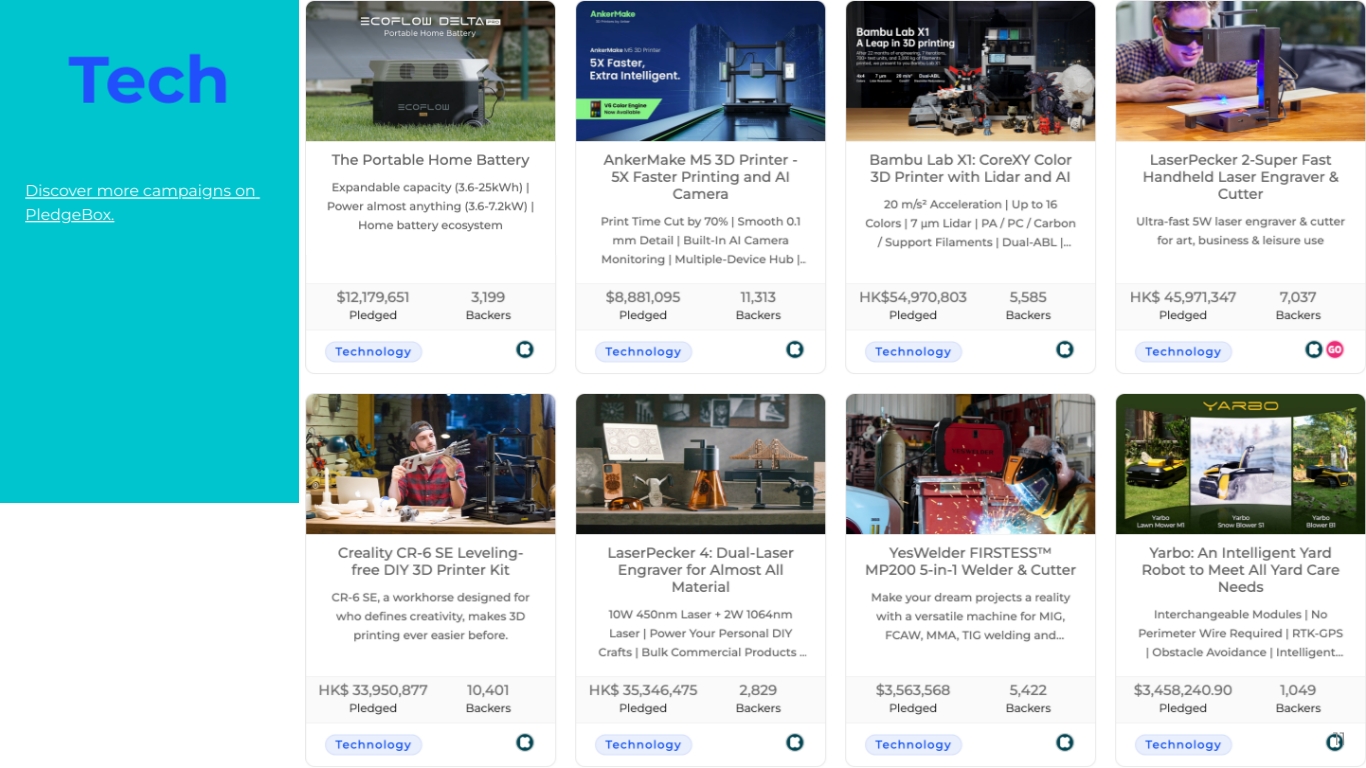Open "The Portable Home Battery" title
This screenshot has height=768, width=1366.
pyautogui.click(x=431, y=160)
